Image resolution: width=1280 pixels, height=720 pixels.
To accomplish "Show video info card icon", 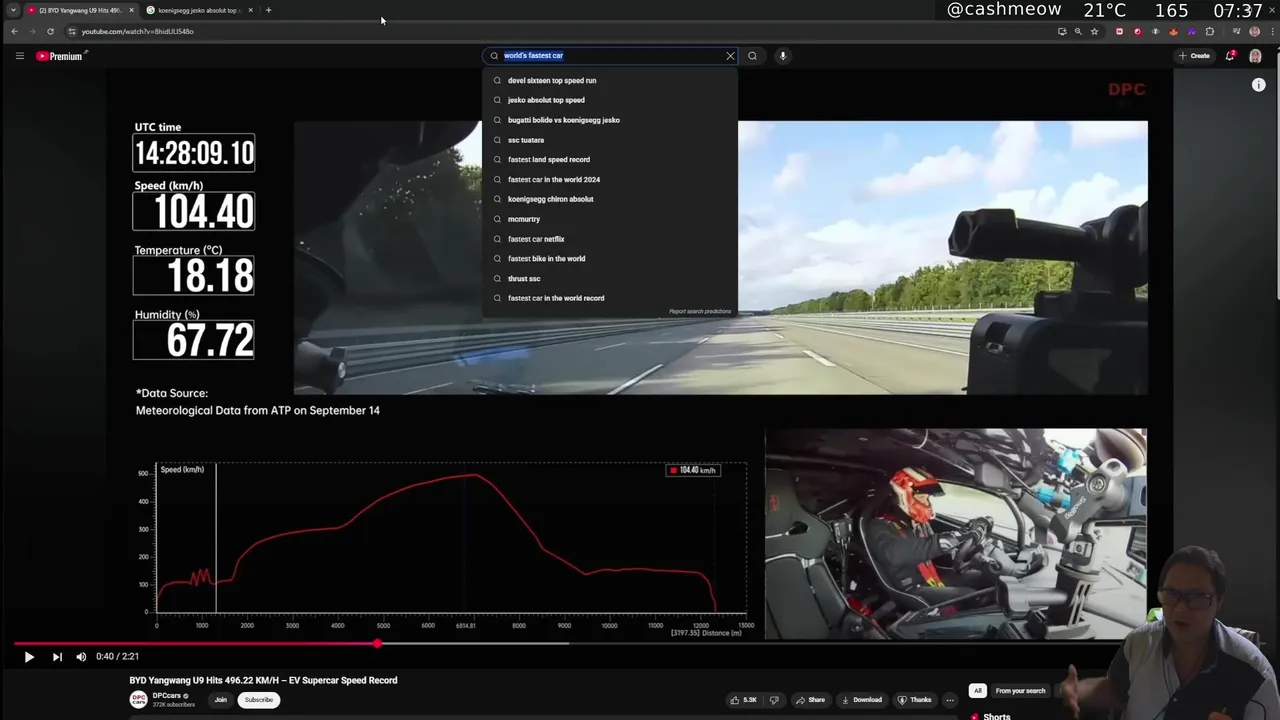I will (x=1258, y=85).
